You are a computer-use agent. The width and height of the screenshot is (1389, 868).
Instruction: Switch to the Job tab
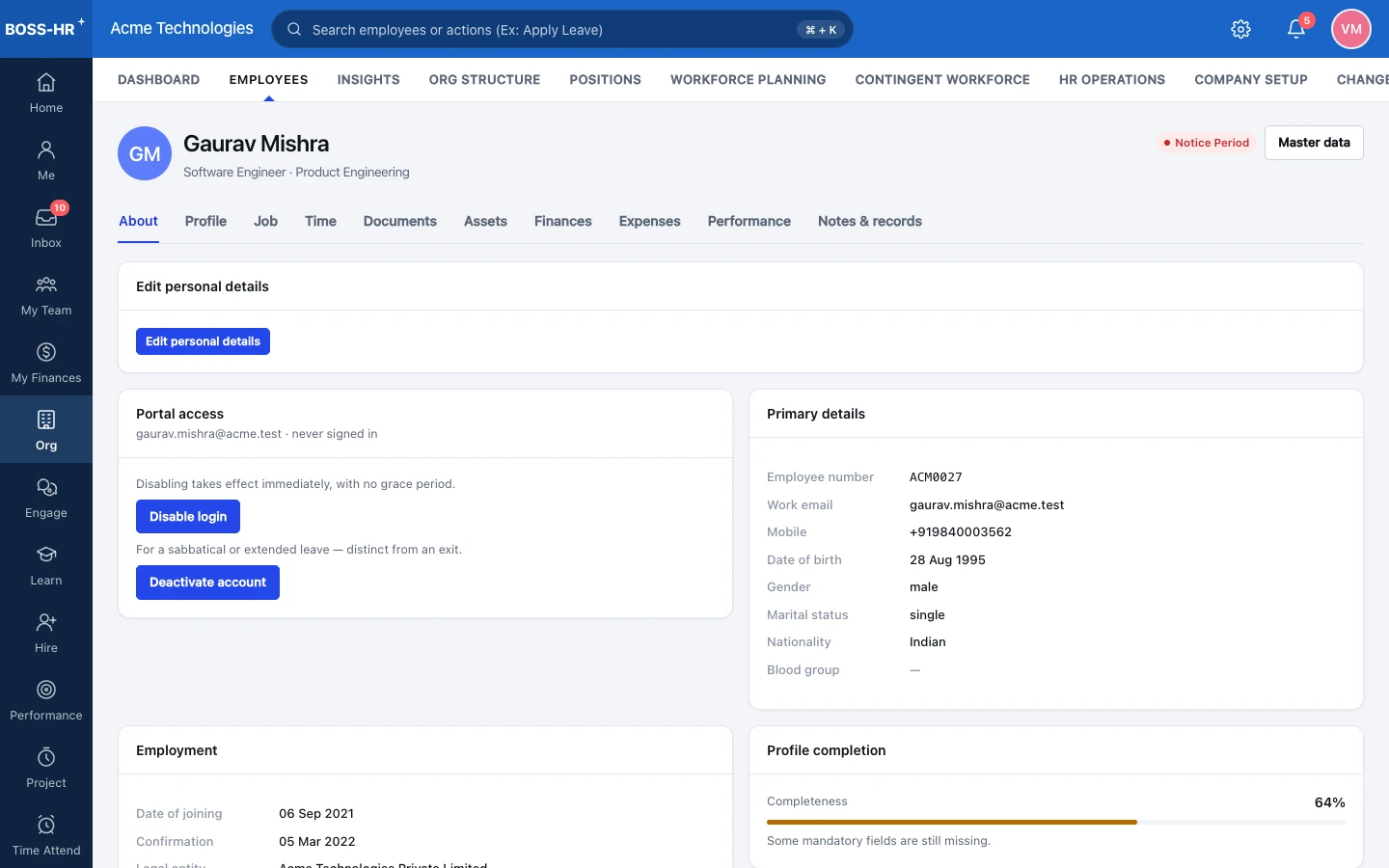point(265,221)
